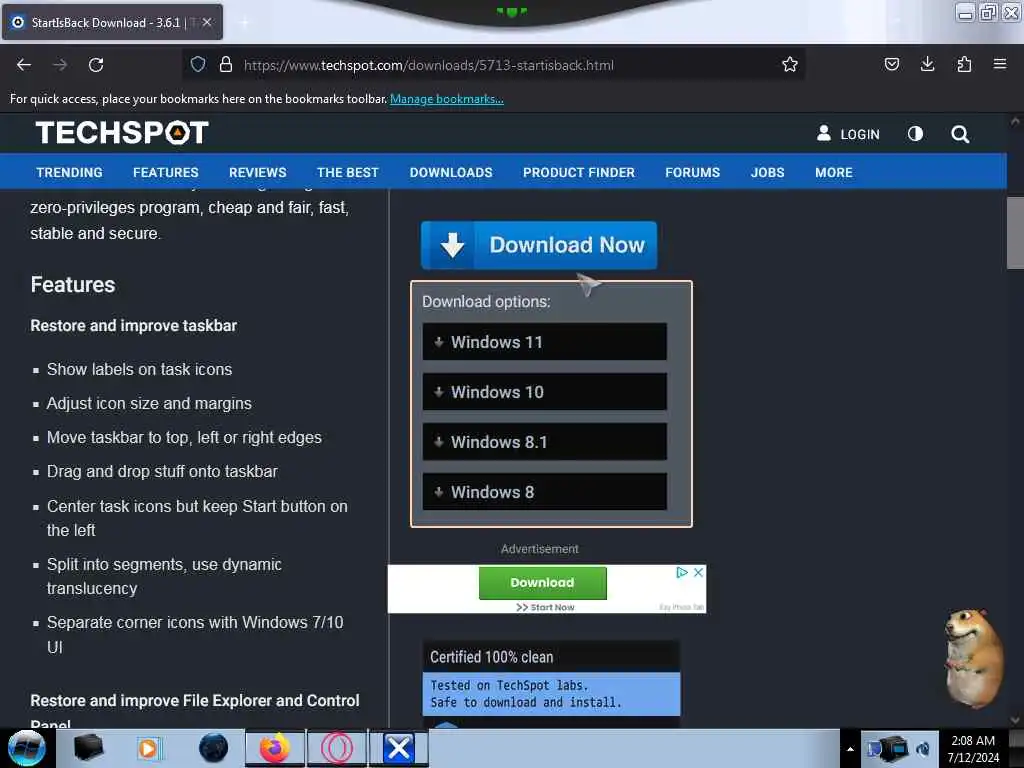This screenshot has width=1024, height=768.
Task: Open the JOBS menu
Action: 767,172
